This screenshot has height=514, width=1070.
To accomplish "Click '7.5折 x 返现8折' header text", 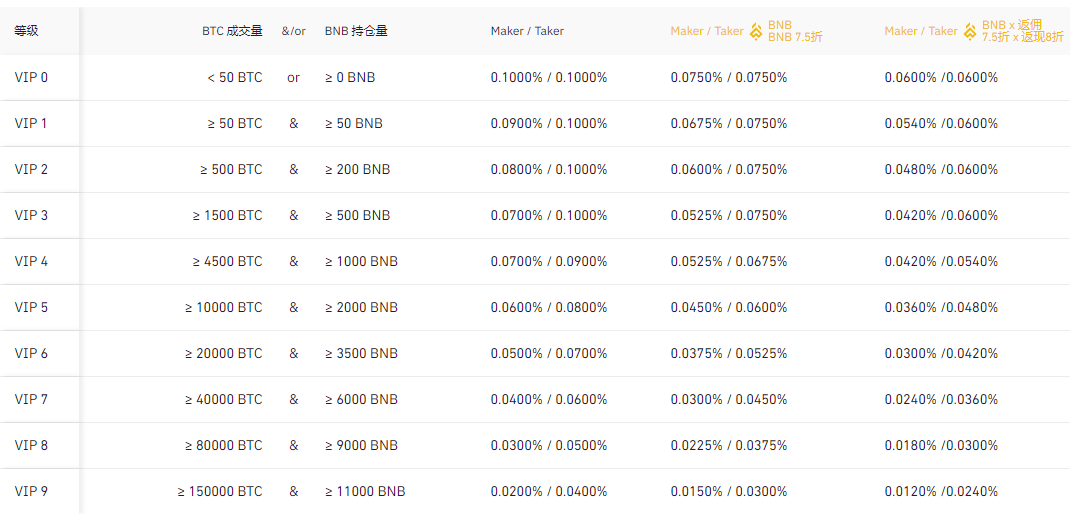I will pos(1024,38).
